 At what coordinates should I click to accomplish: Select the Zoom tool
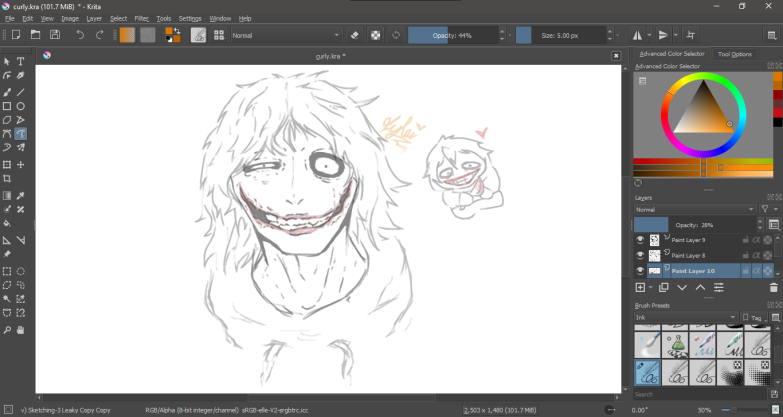[x=7, y=330]
